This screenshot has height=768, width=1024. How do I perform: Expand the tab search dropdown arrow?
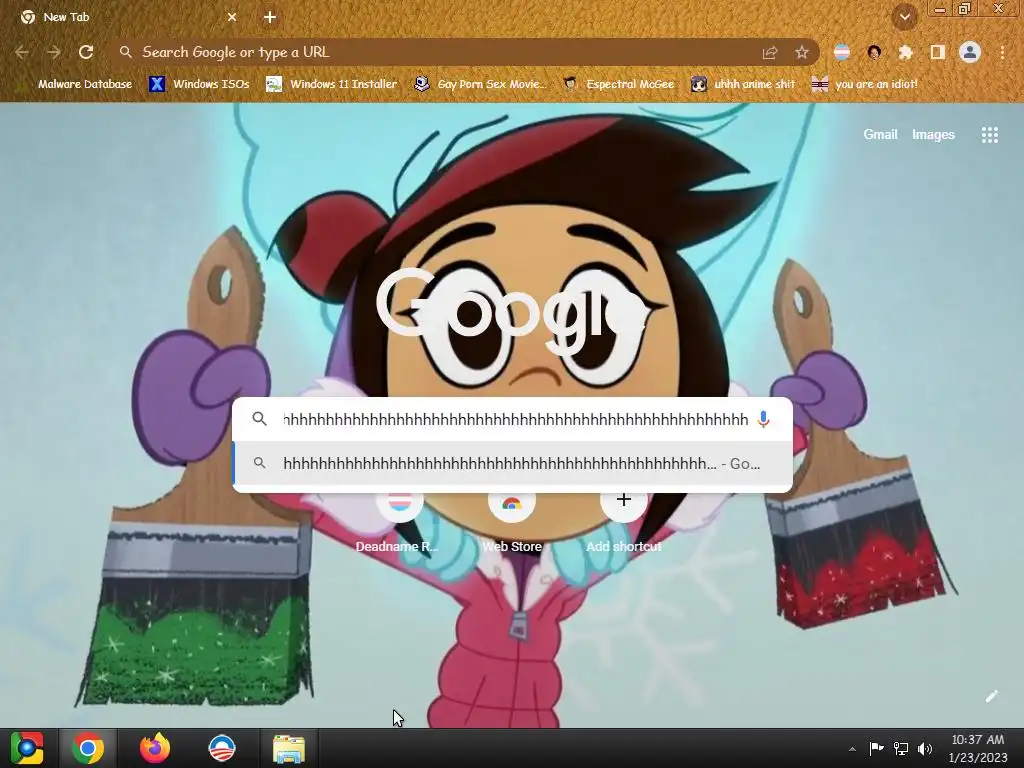click(x=905, y=18)
